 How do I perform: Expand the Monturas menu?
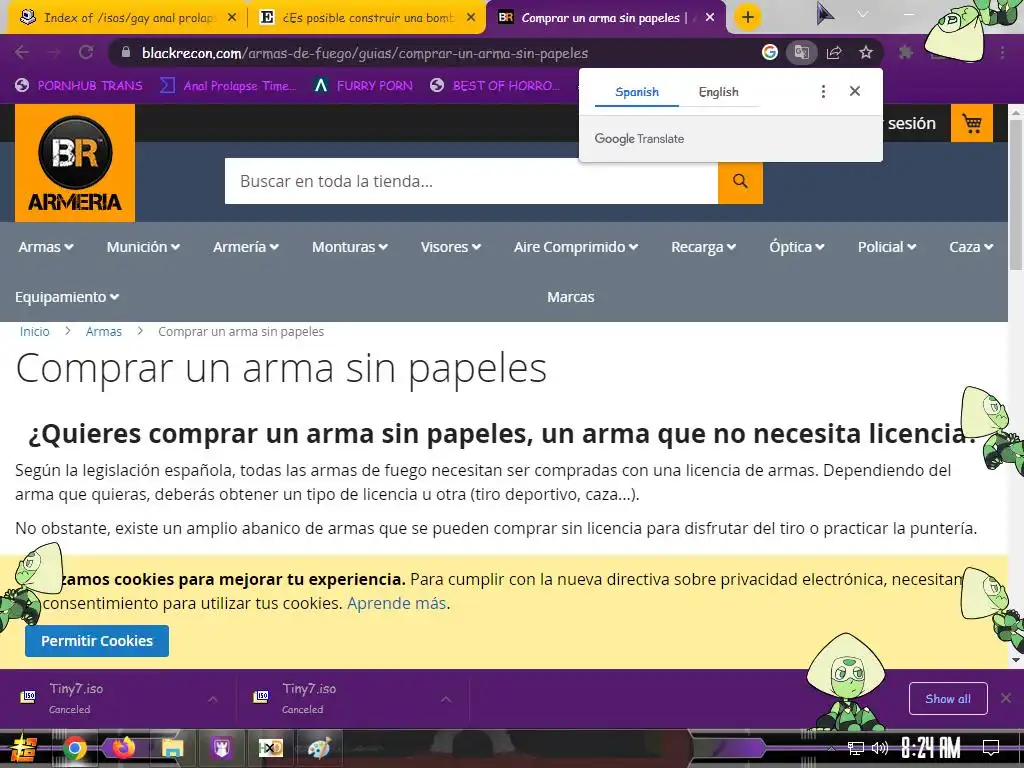tap(349, 247)
